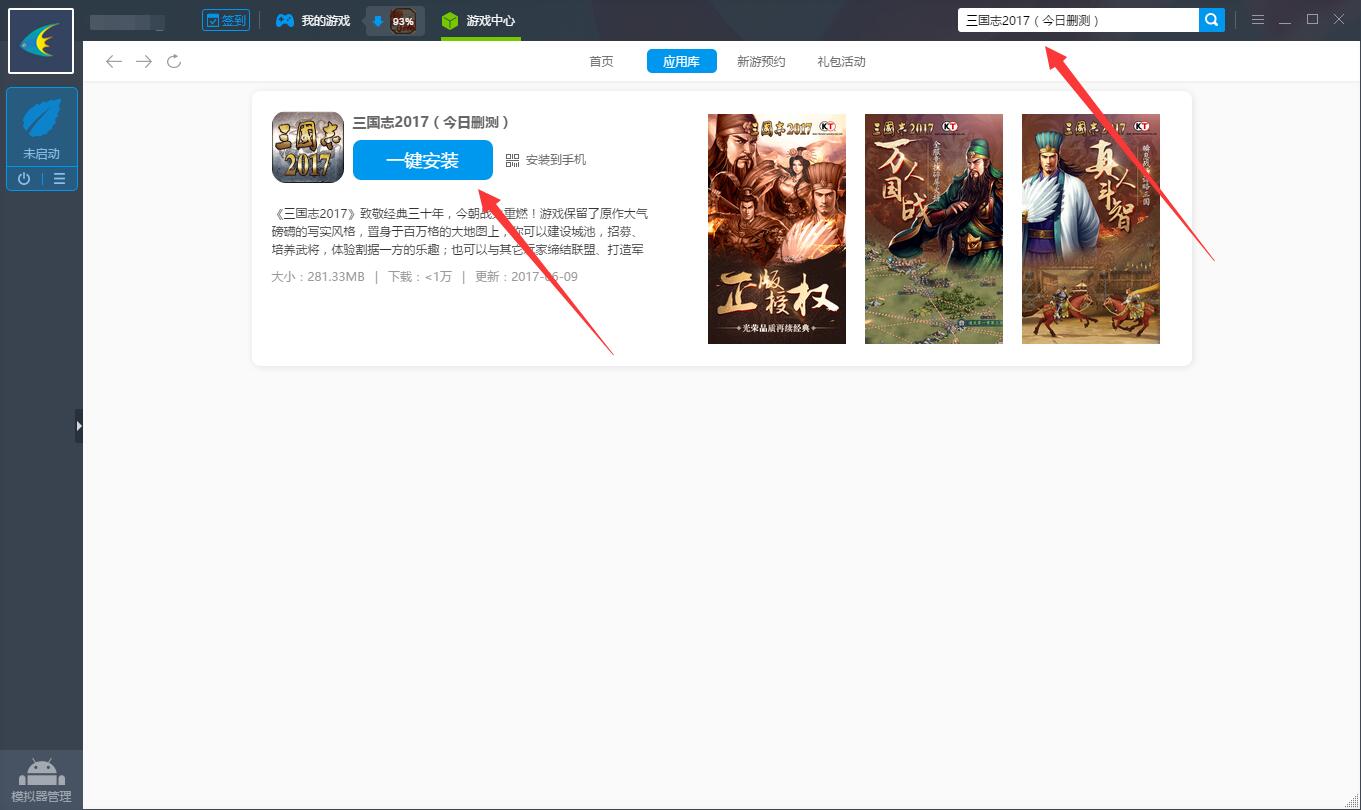Click the 三国志2017 game icon
1361x810 pixels.
click(308, 147)
